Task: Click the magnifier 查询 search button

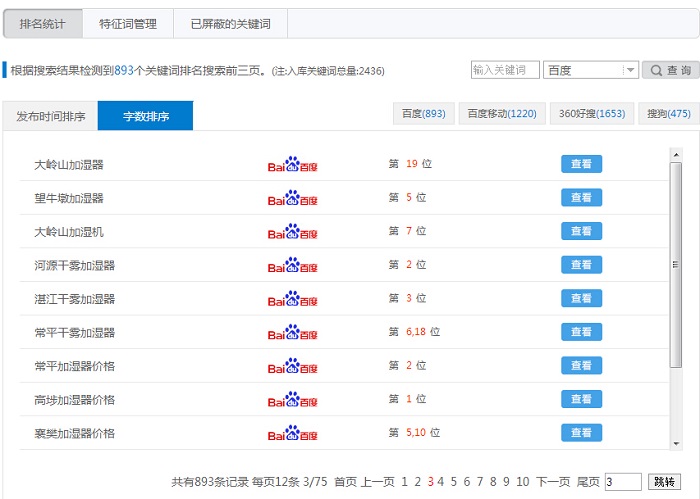Action: [x=670, y=70]
